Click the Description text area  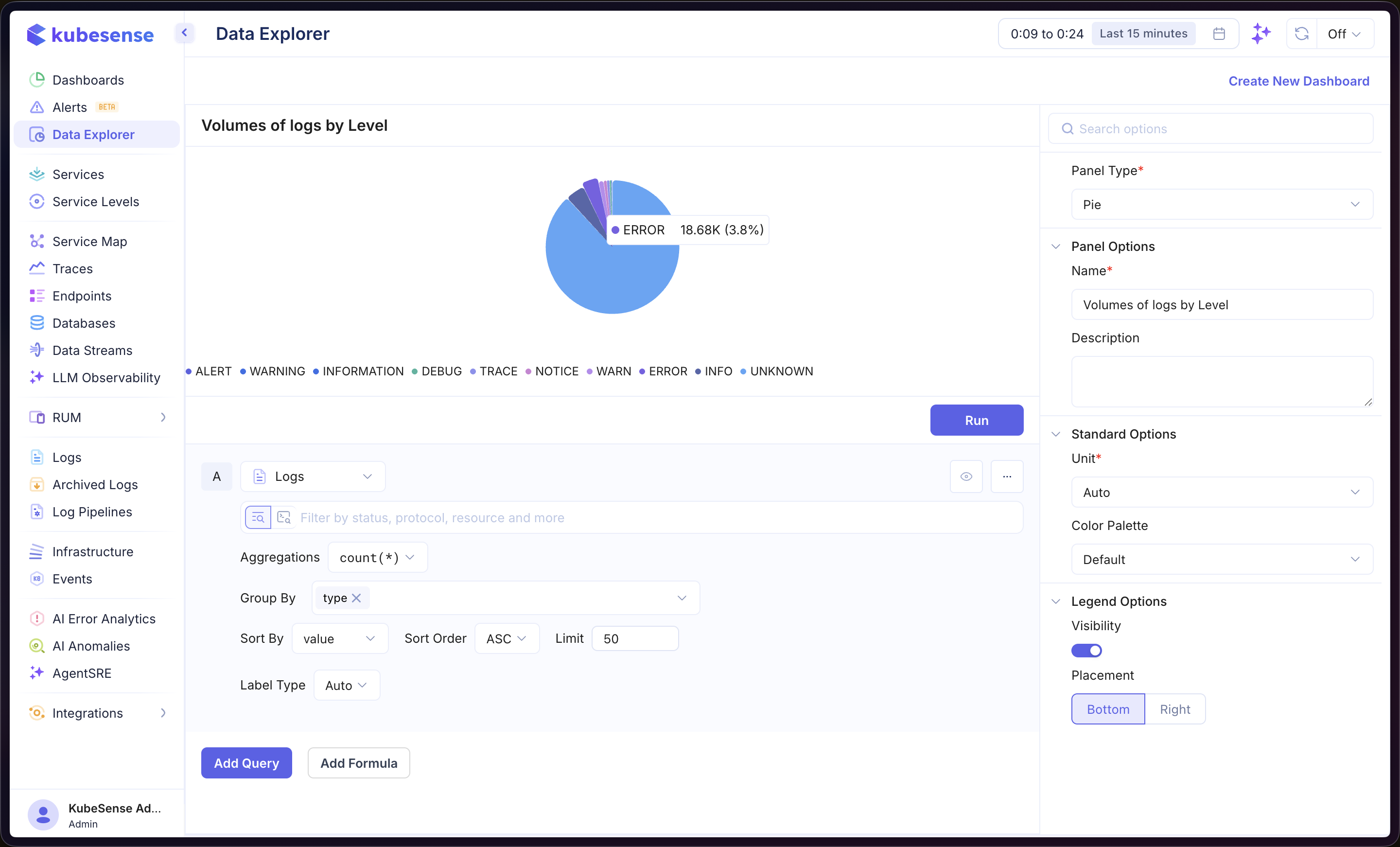coord(1222,381)
